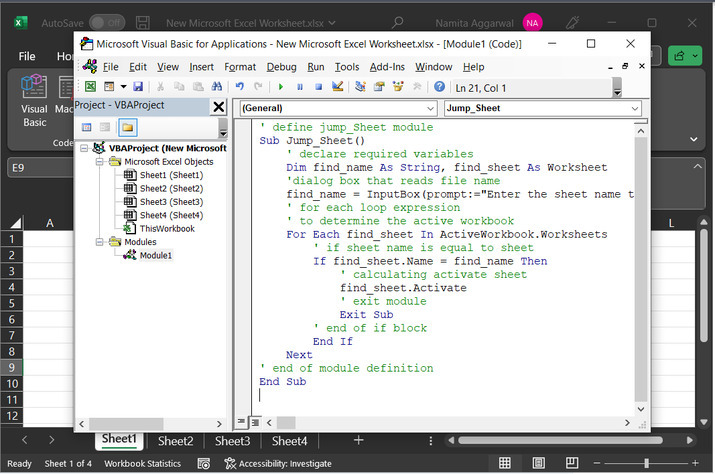Click View Microsoft Excel icon
This screenshot has width=715, height=474.
[90, 87]
